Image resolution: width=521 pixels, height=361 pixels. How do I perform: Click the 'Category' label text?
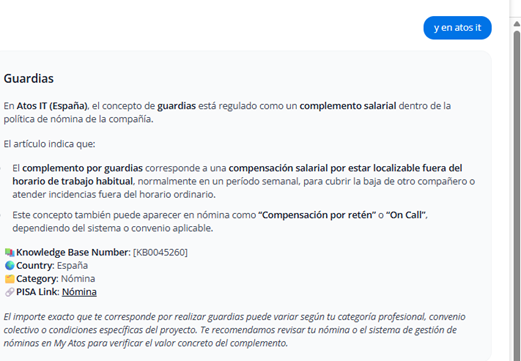tap(37, 279)
